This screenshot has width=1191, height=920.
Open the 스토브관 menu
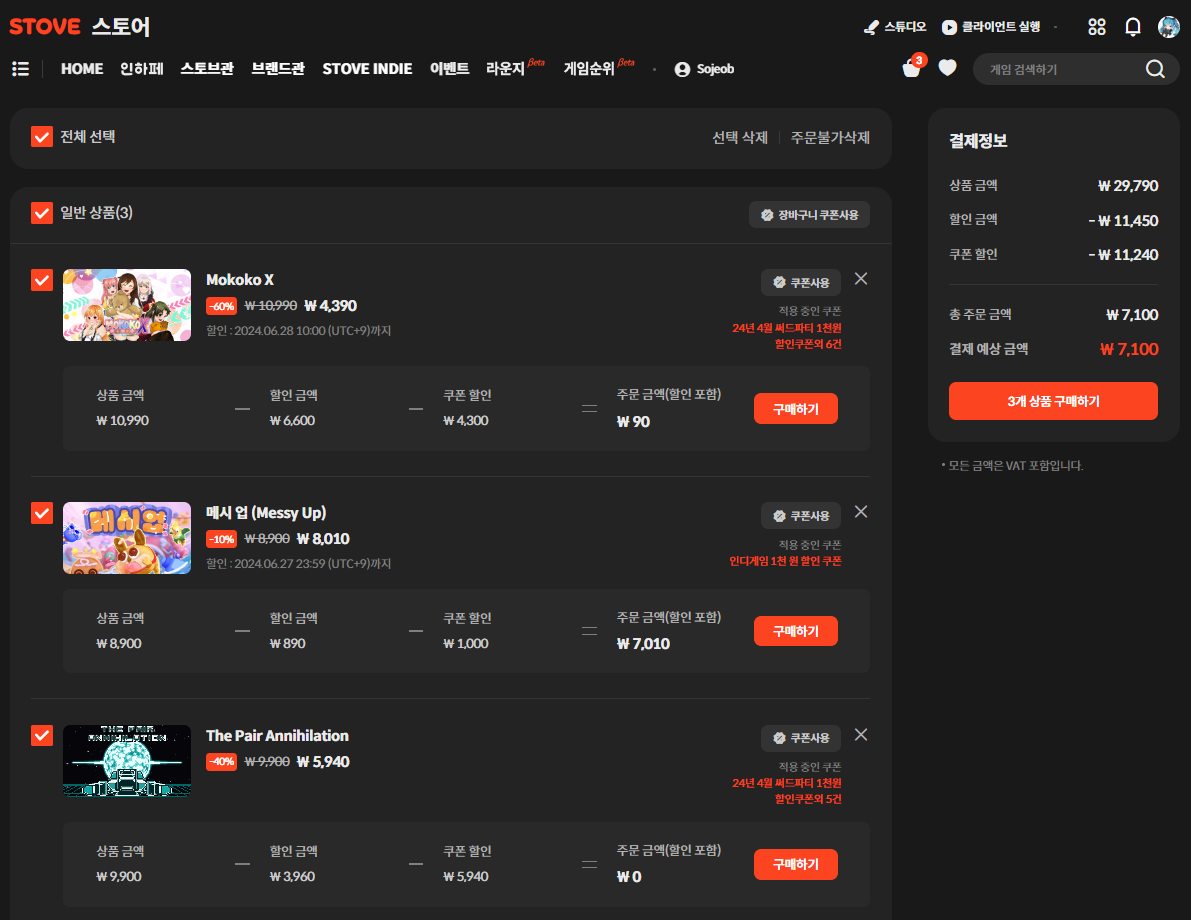(207, 69)
